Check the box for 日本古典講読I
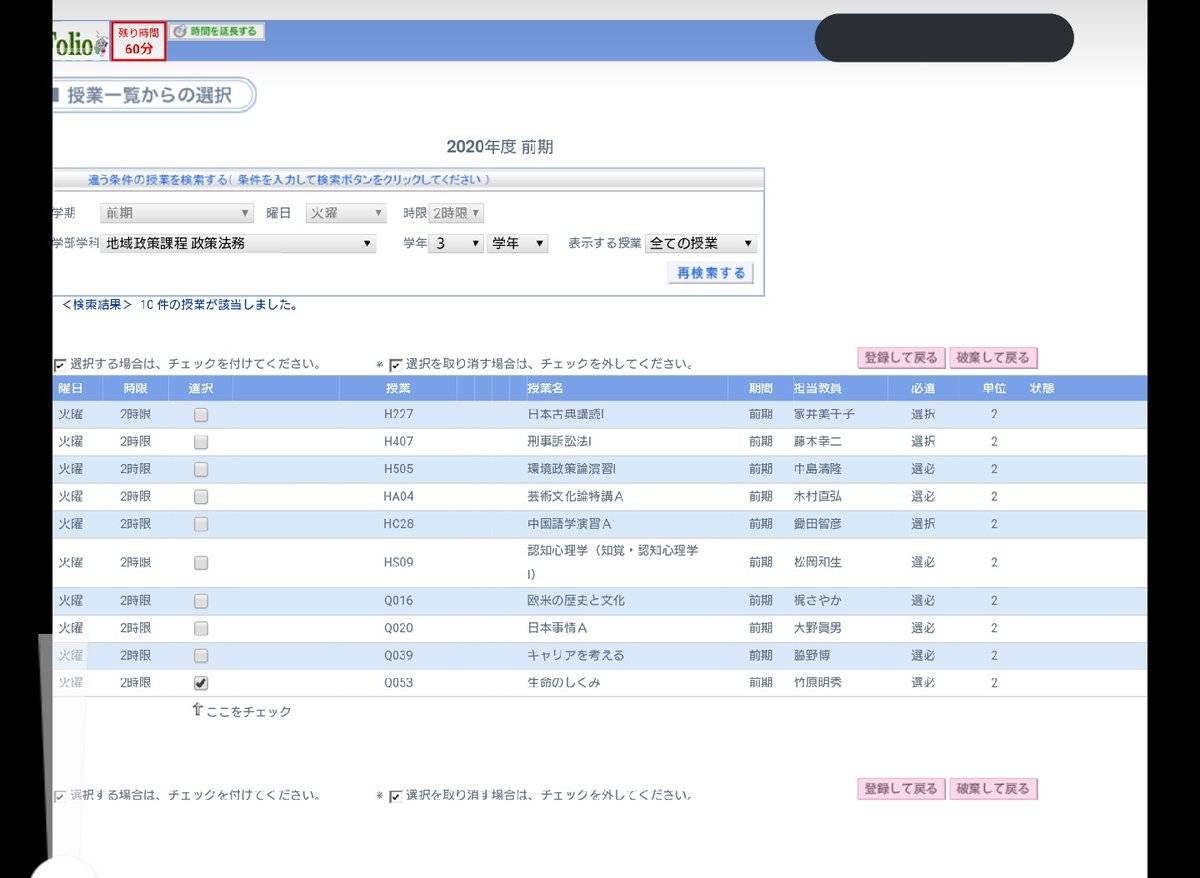Viewport: 1200px width, 878px height. click(x=200, y=413)
